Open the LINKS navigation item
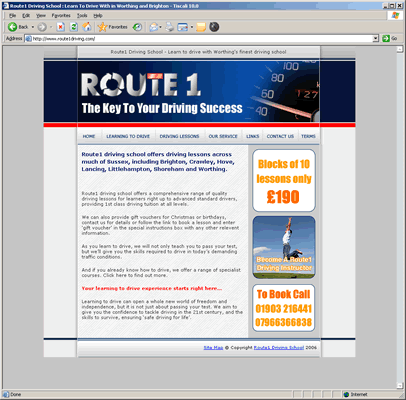The image size is (406, 400). [253, 136]
